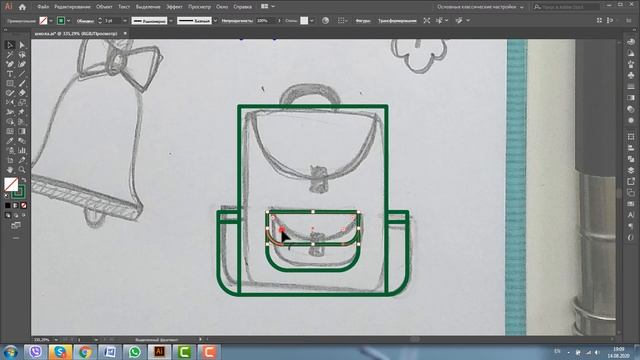Screen dimensions: 640x360
Task: Open the Эффект menu
Action: click(x=174, y=7)
